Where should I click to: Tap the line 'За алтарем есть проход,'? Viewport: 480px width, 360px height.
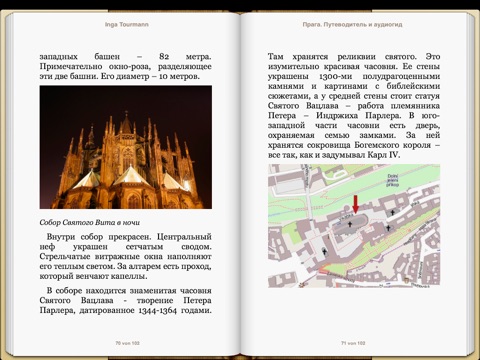pos(165,266)
